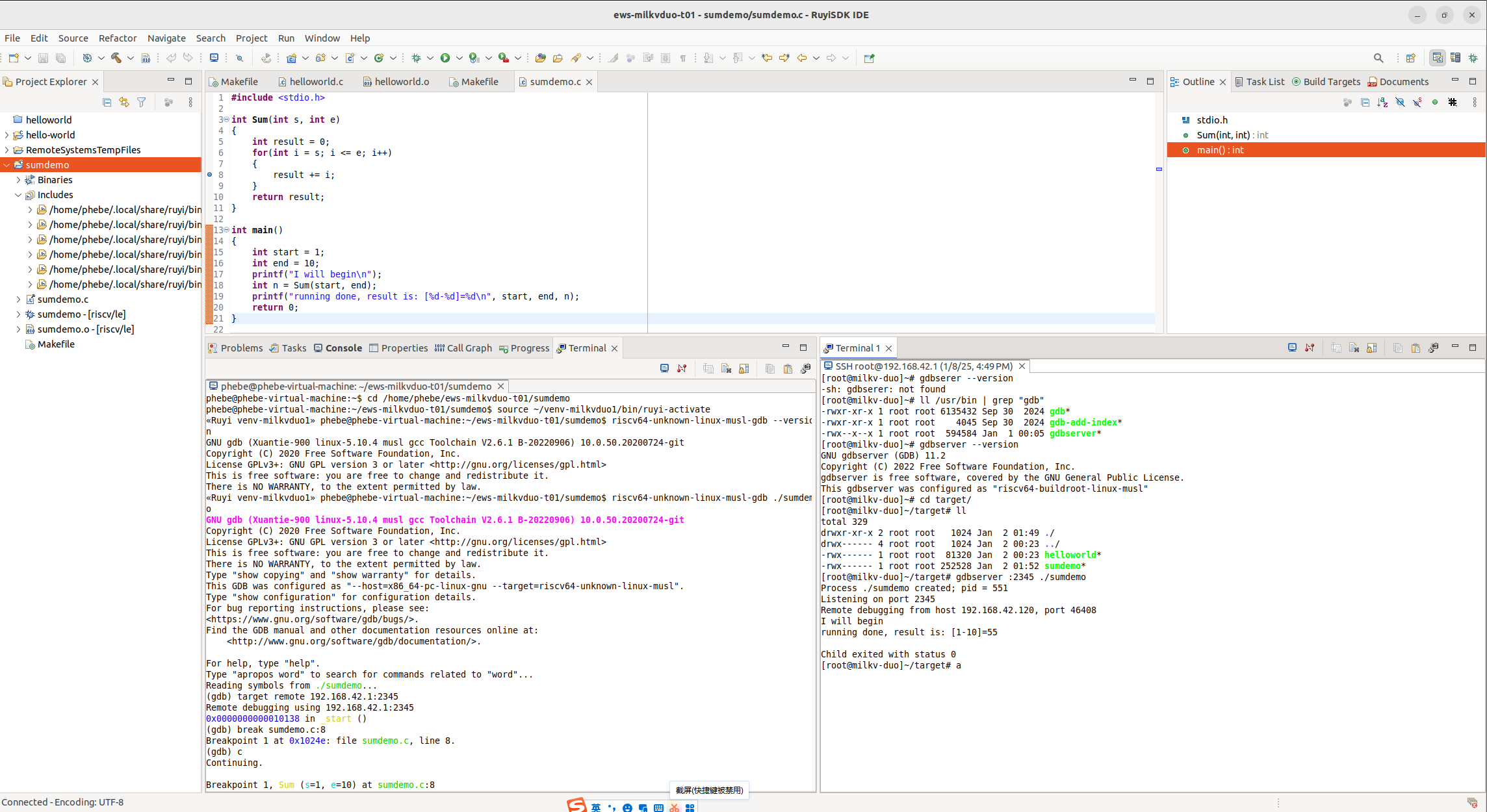Expand the sumdemo.c tree node
This screenshot has width=1487, height=812.
pos(19,299)
